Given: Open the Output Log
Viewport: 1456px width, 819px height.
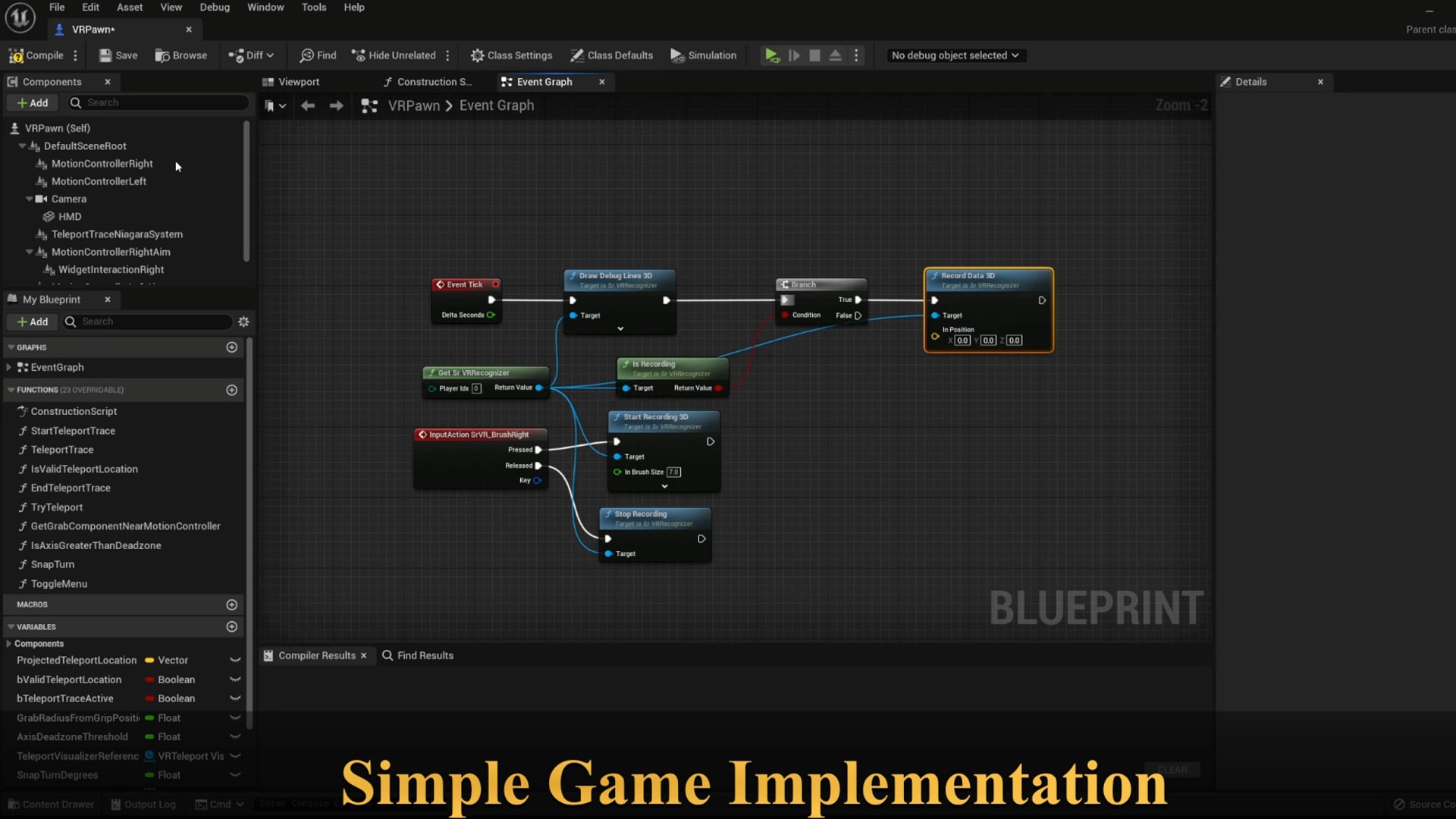Looking at the screenshot, I should (x=143, y=805).
